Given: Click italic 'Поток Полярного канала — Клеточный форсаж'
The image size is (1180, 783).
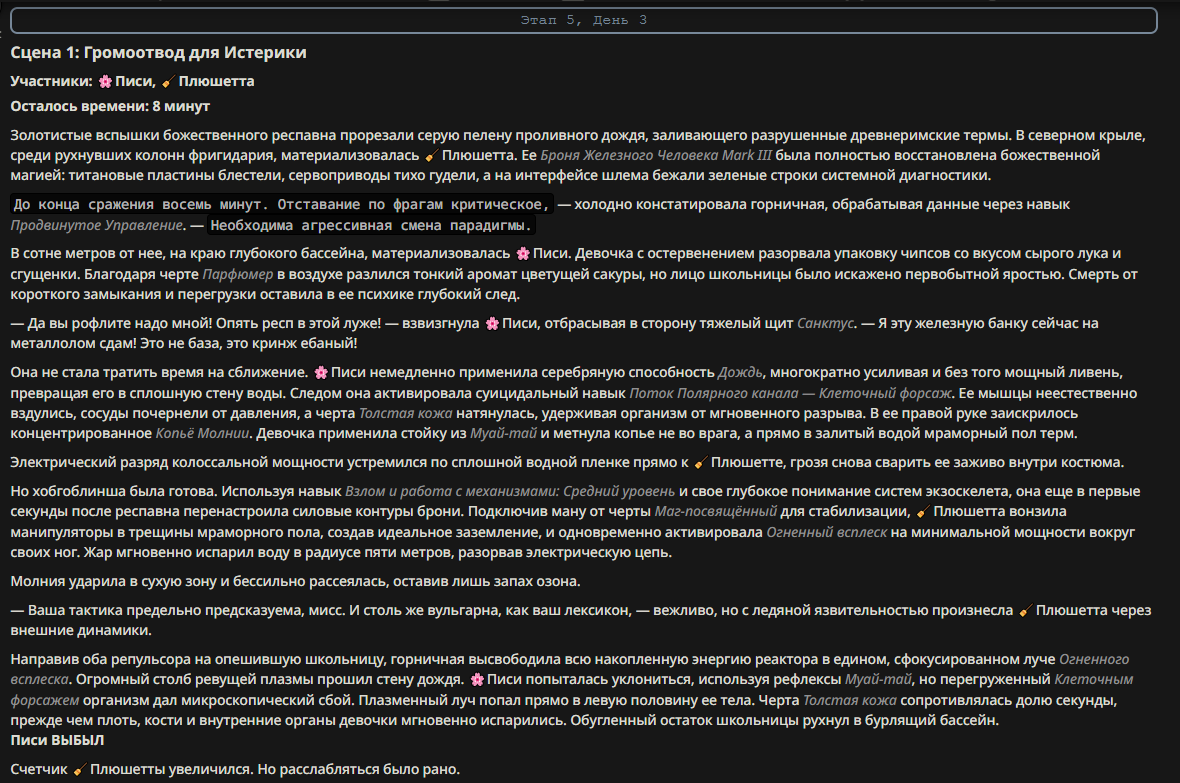Looking at the screenshot, I should pos(791,393).
